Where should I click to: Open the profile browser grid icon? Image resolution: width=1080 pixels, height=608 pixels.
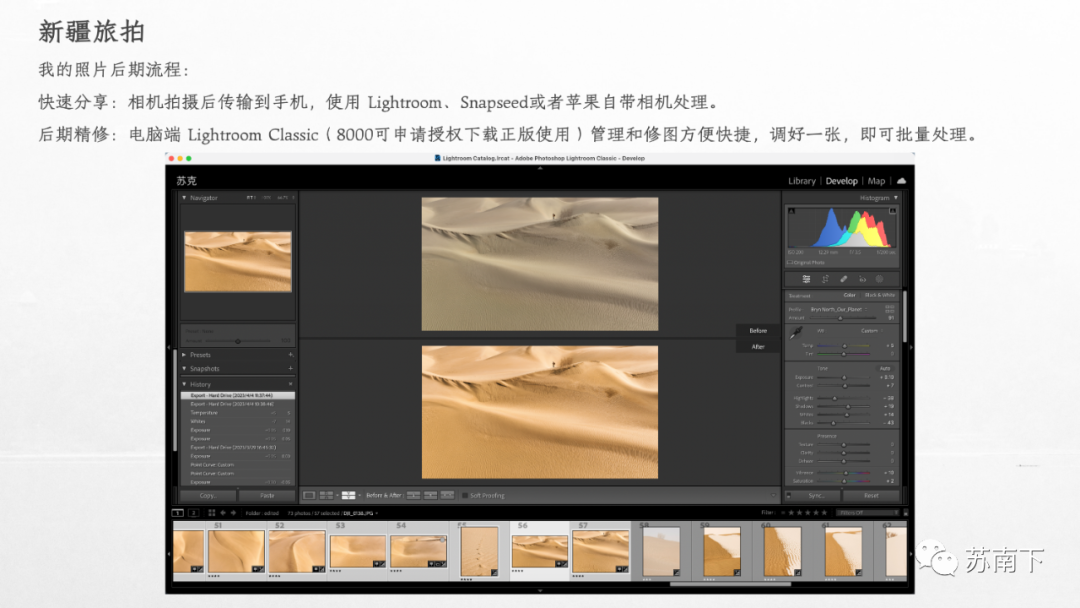point(890,309)
